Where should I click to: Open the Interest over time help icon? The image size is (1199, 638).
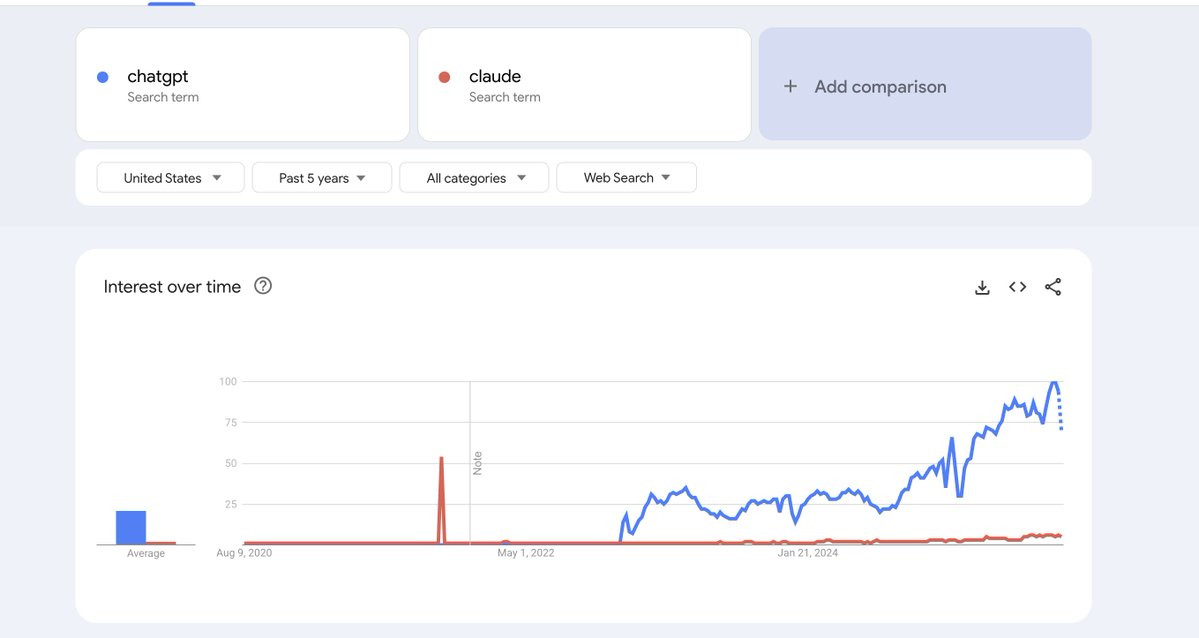pos(263,286)
